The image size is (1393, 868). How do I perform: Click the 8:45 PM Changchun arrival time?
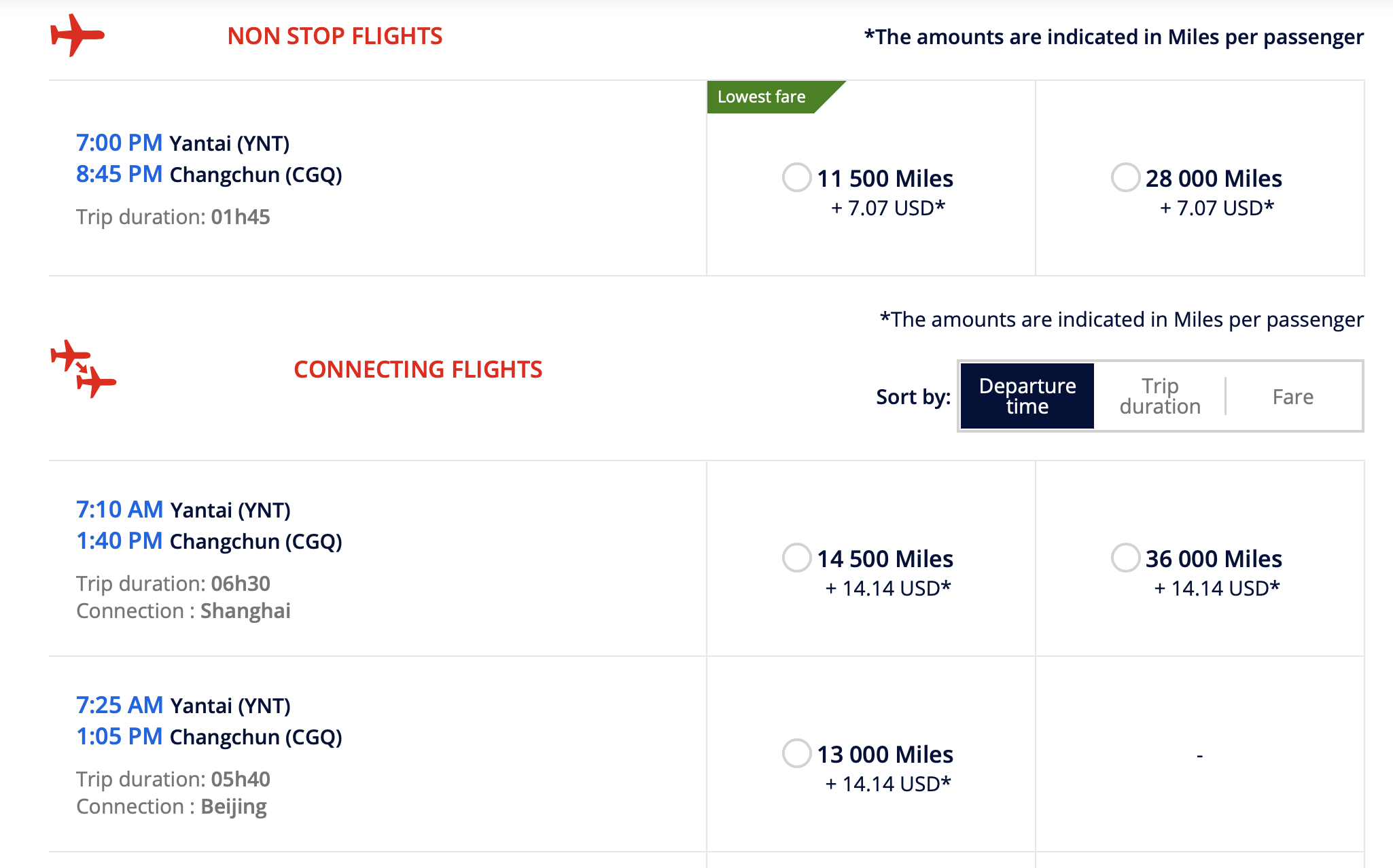[119, 174]
